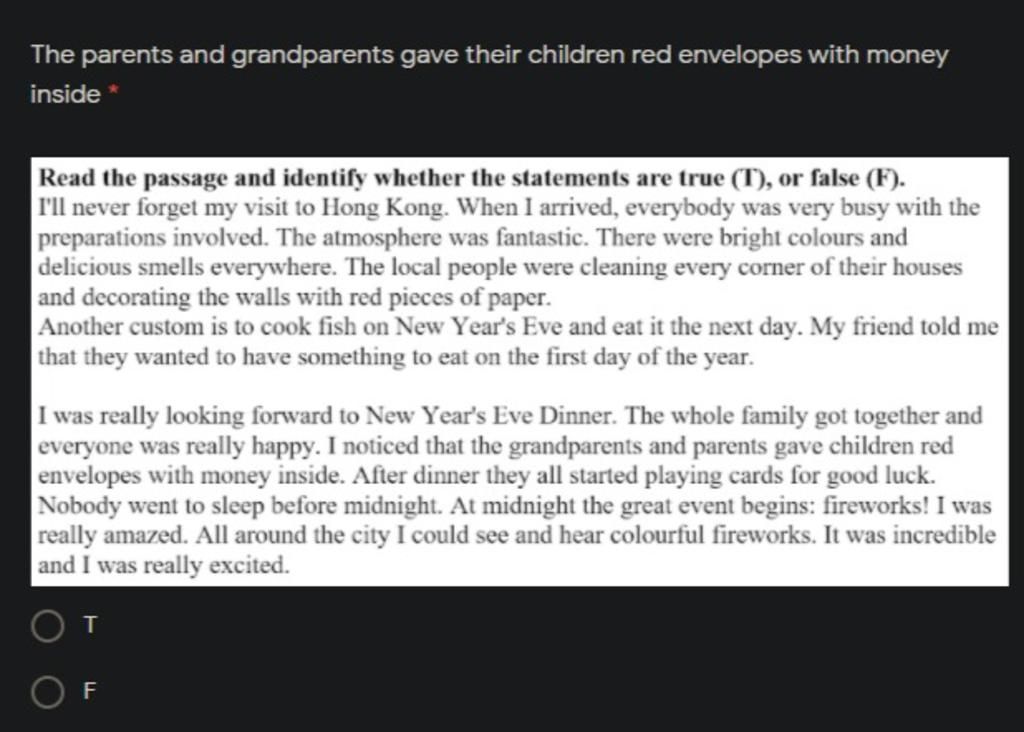Screen dimensions: 1024x732
Task: Click the reading passage image
Action: 520,372
